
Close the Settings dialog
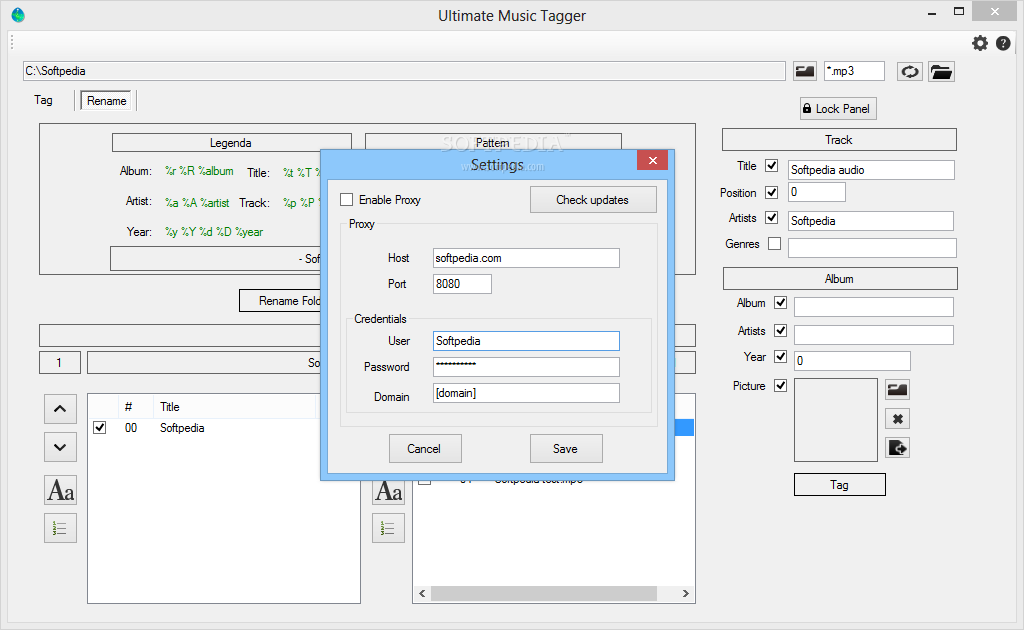click(652, 161)
